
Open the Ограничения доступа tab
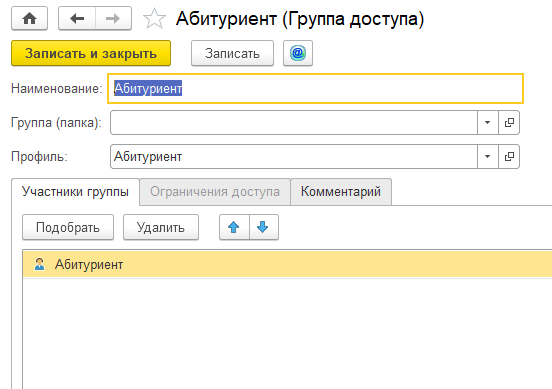click(x=215, y=192)
